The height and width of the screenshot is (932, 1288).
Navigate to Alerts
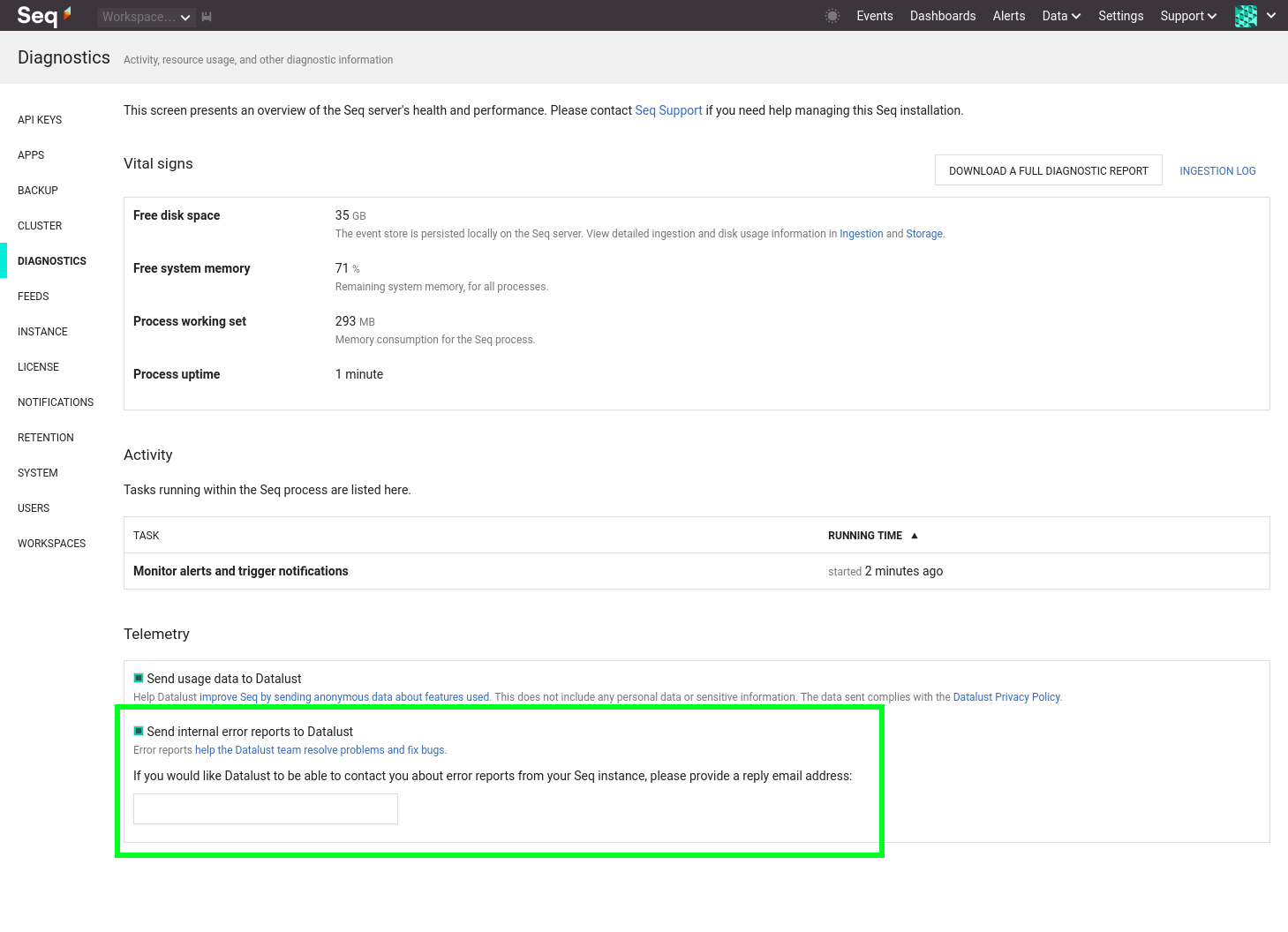[x=1009, y=16]
